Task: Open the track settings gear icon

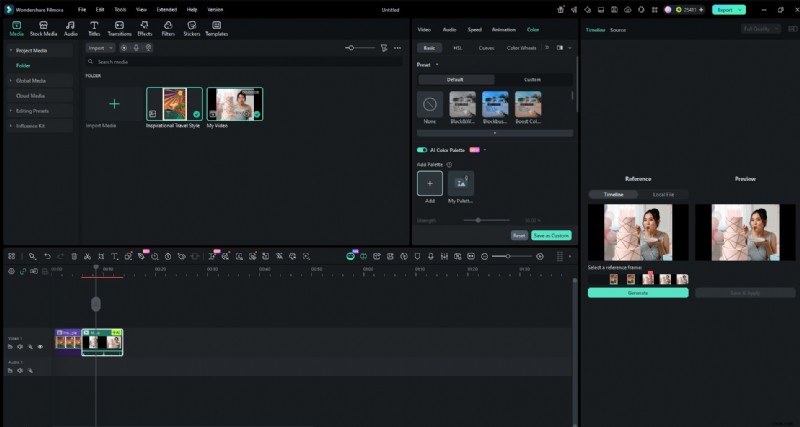Action: pyautogui.click(x=11, y=271)
